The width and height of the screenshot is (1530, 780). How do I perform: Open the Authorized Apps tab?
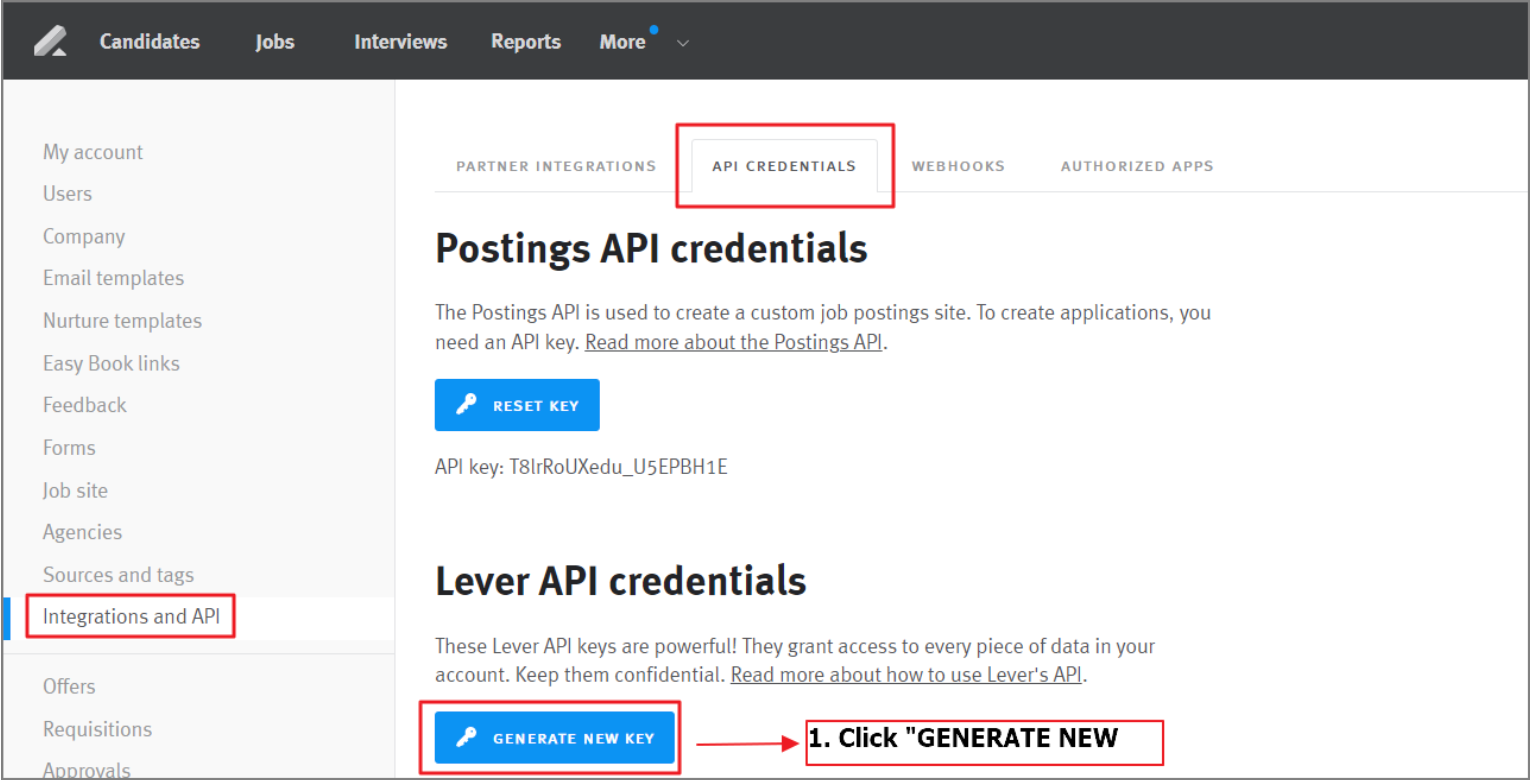point(1137,166)
